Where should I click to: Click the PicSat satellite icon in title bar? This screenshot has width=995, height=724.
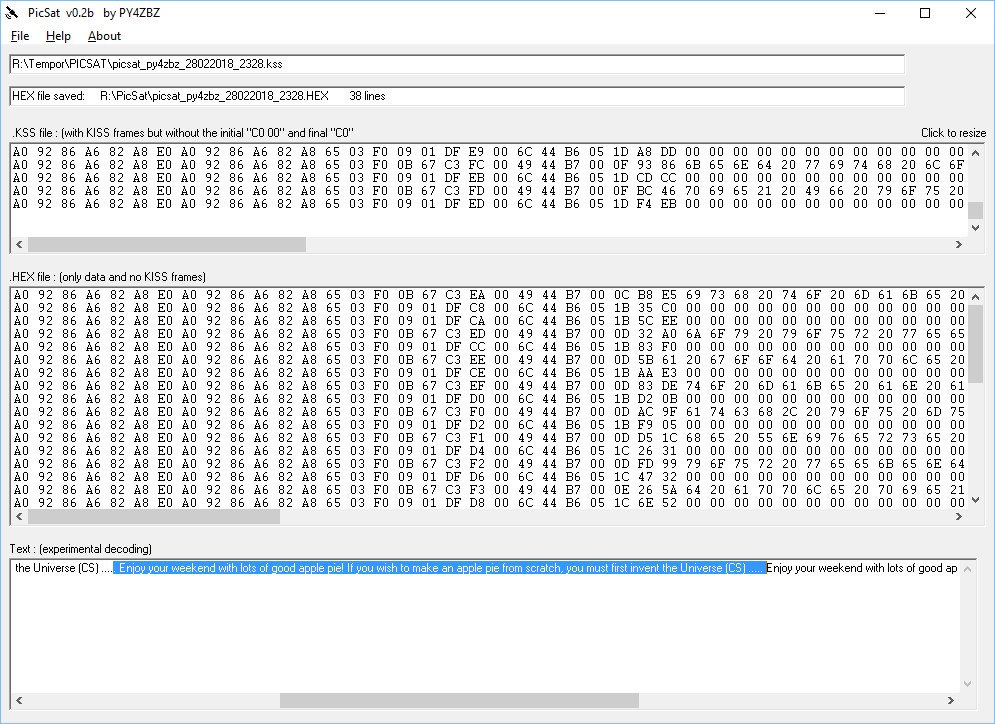pos(12,13)
